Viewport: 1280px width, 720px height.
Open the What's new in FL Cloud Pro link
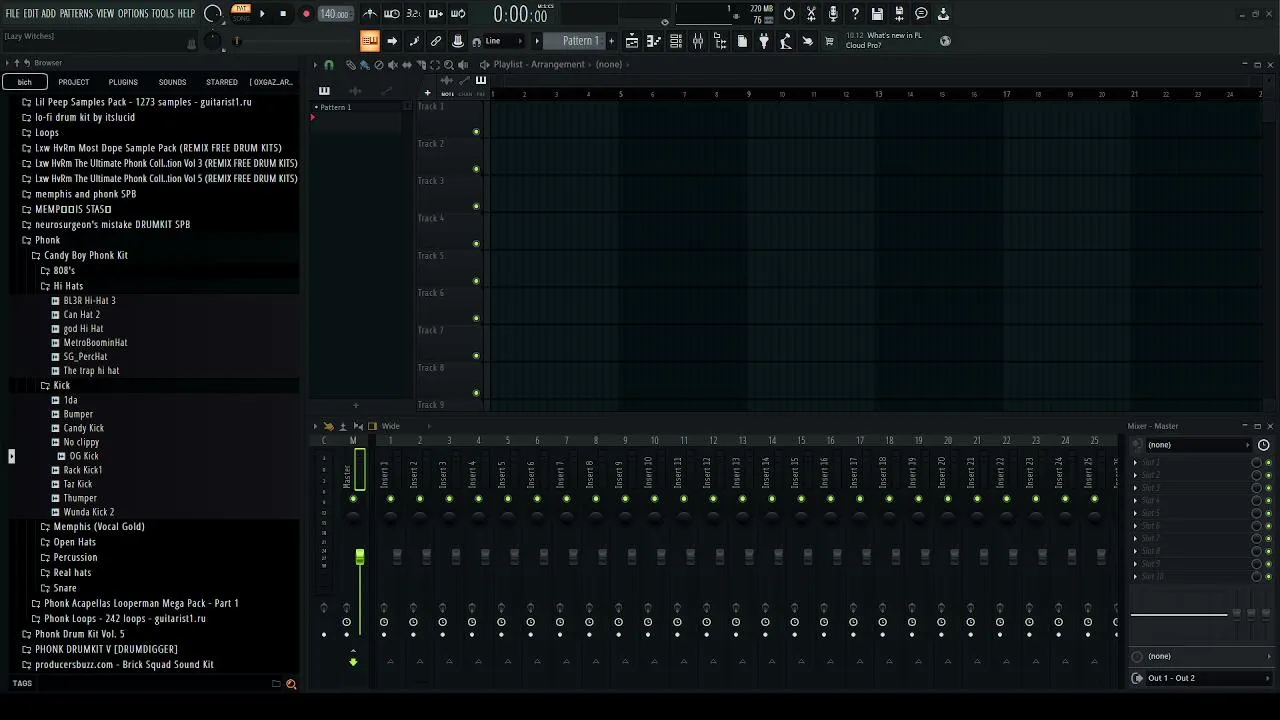[x=884, y=40]
